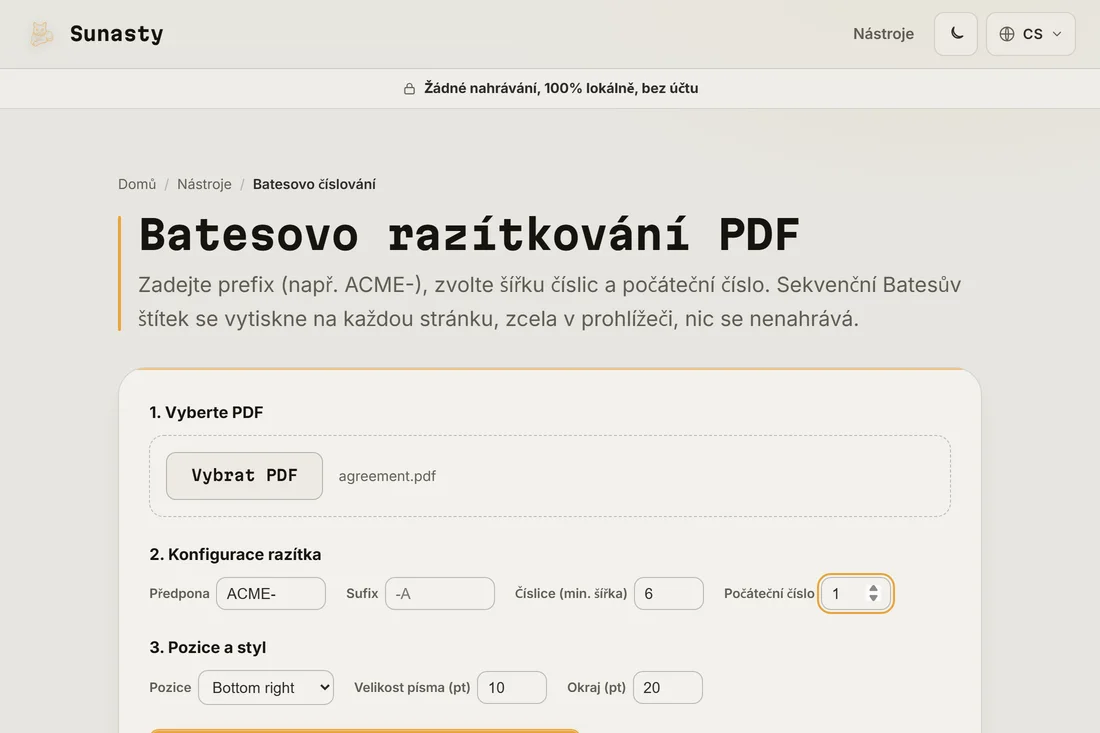Focus the Okraj (pt) field
The image size is (1100, 733).
click(668, 687)
